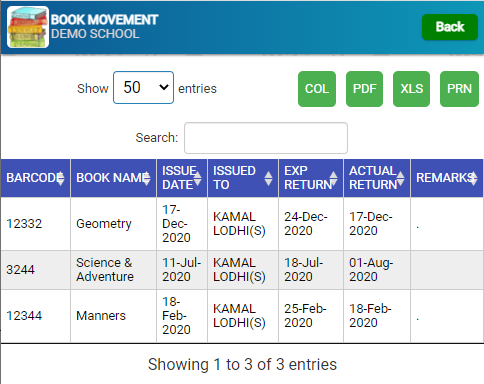Screen dimensions: 484x384
Task: Focus the Search input field
Action: (x=266, y=138)
